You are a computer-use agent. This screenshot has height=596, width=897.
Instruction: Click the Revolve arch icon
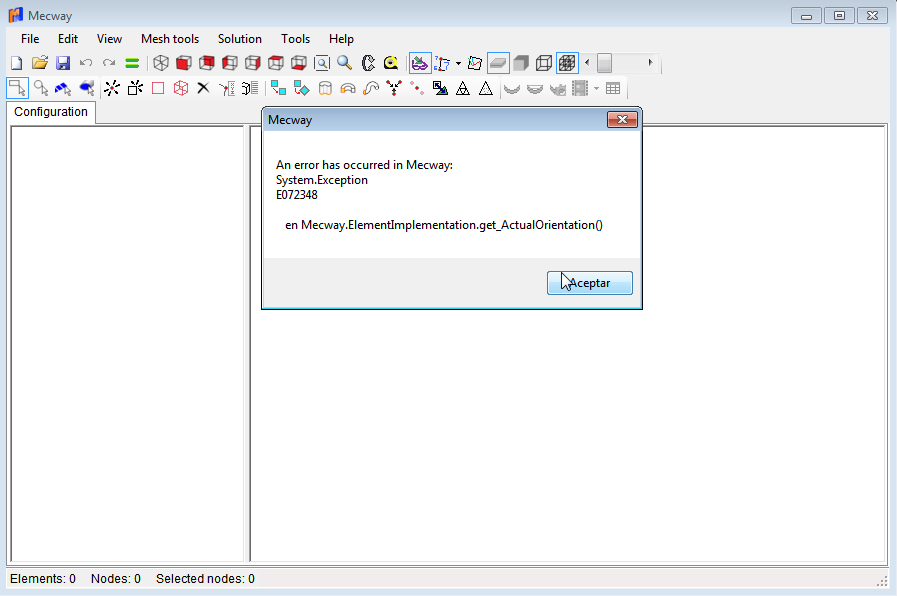(348, 88)
